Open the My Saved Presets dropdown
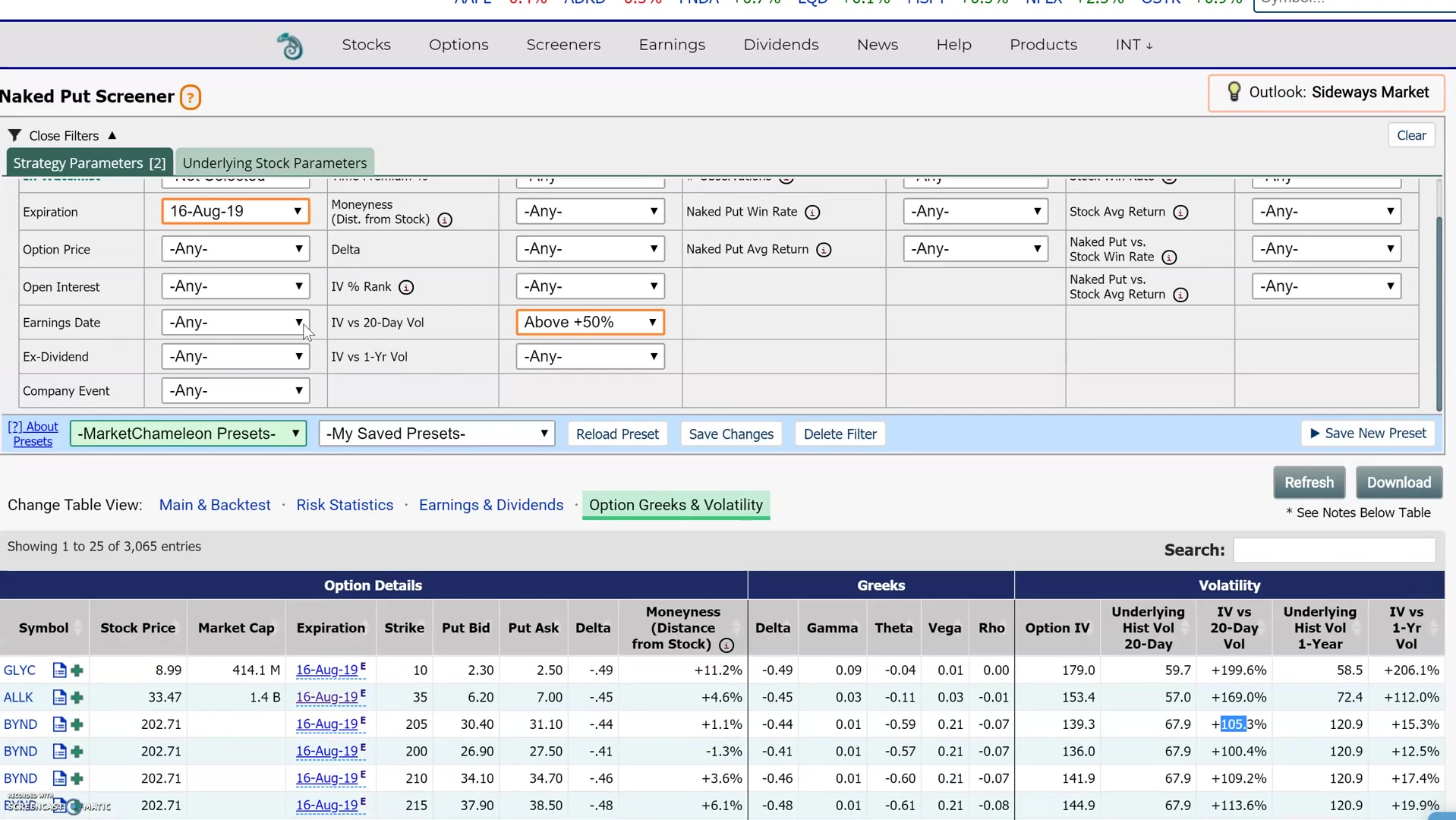 tap(436, 434)
